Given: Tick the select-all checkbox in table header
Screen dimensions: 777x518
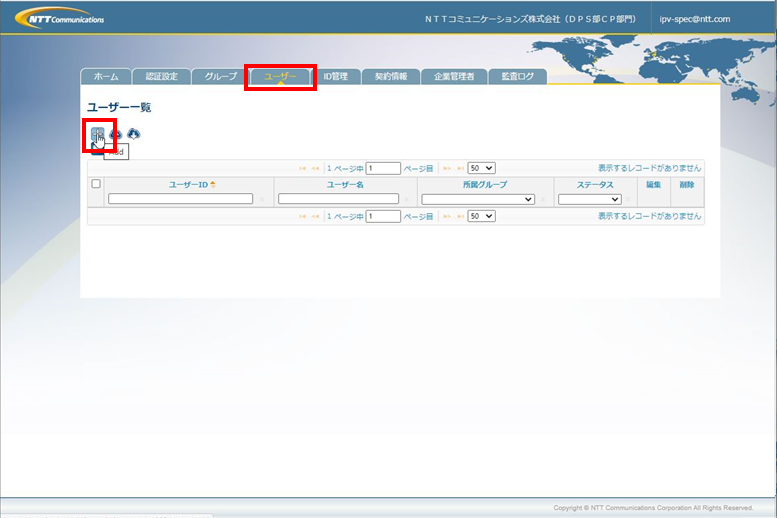Looking at the screenshot, I should tap(96, 184).
